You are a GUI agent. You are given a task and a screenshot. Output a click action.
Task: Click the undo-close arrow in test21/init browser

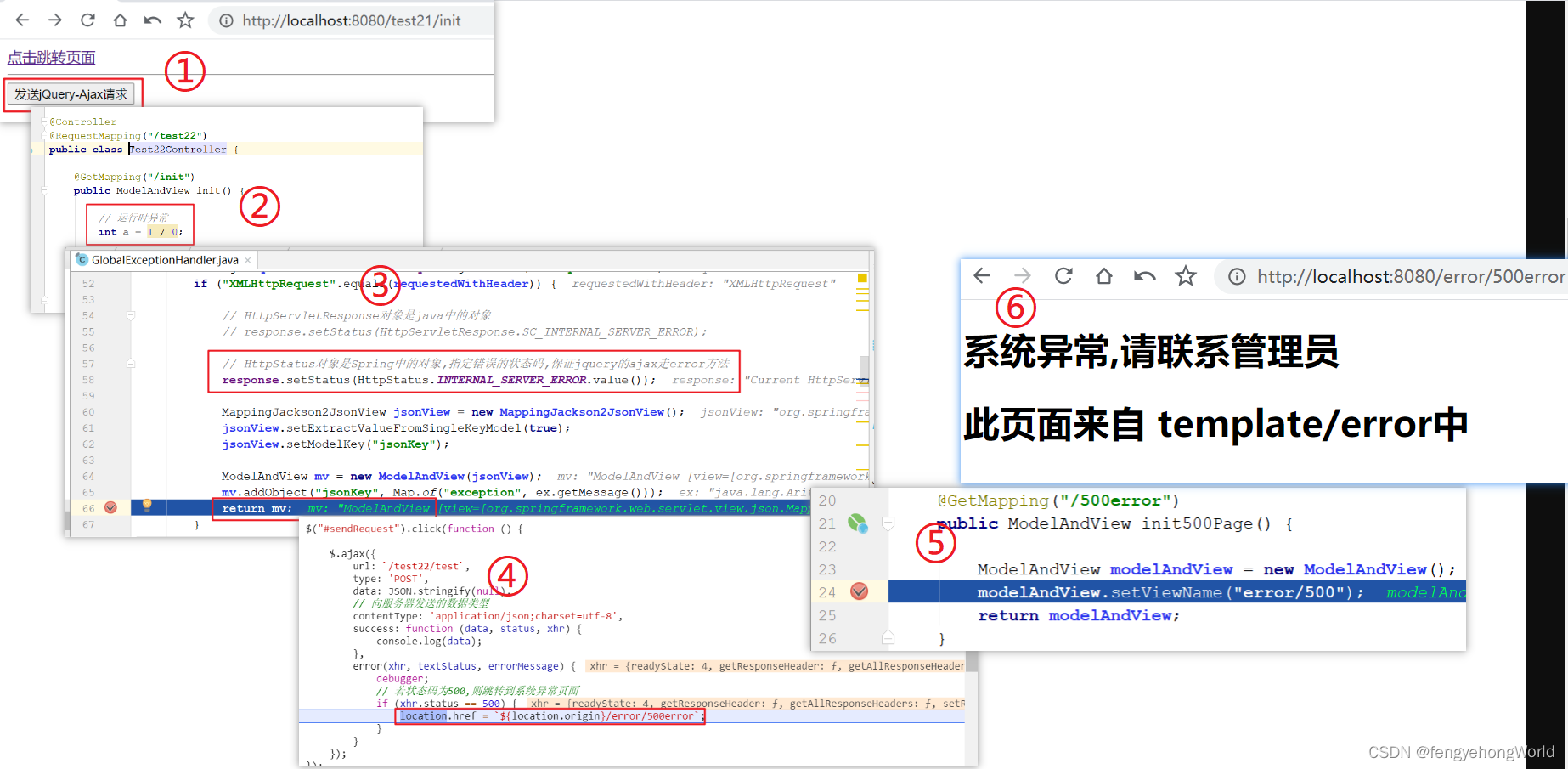[x=153, y=20]
